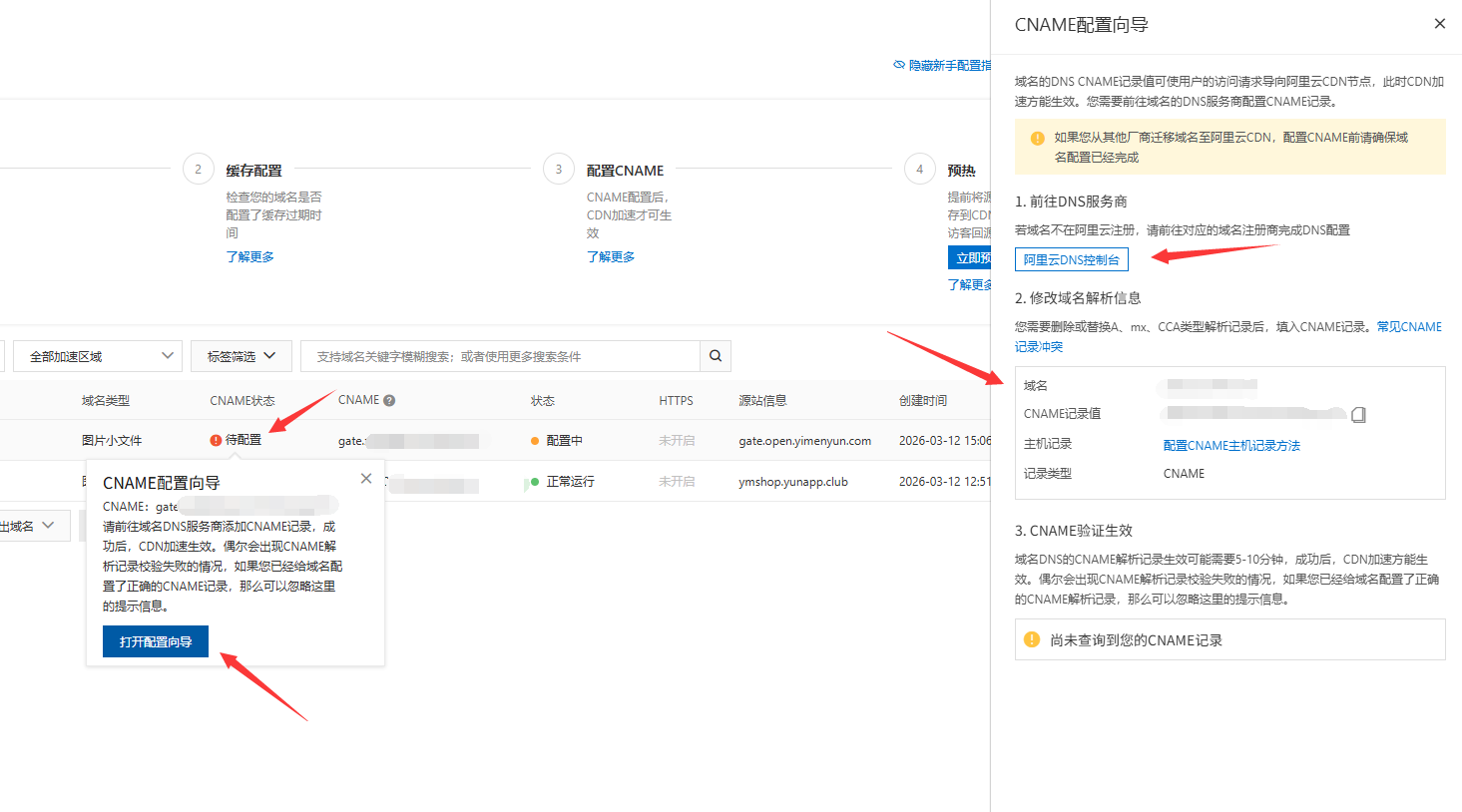This screenshot has height=812, width=1462.
Task: Open 配置CNAME主机记录方法 link
Action: click(1231, 446)
